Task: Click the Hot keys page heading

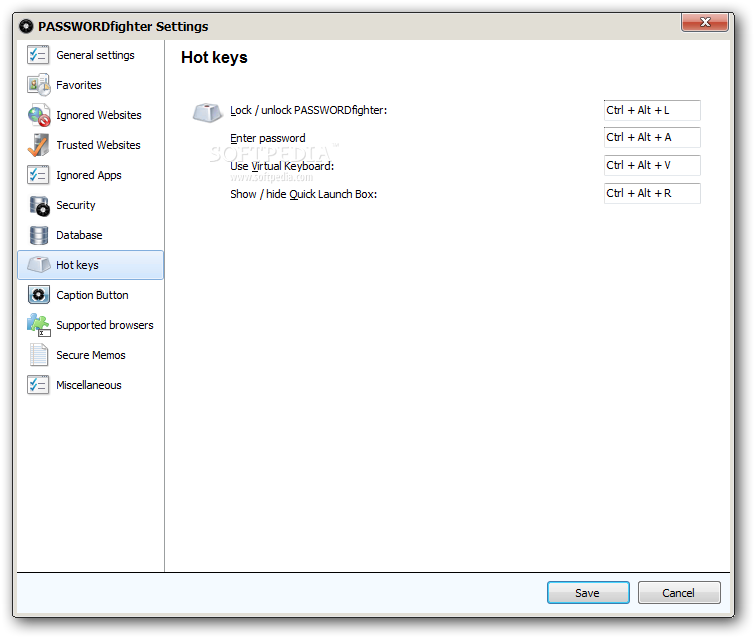Action: click(214, 57)
